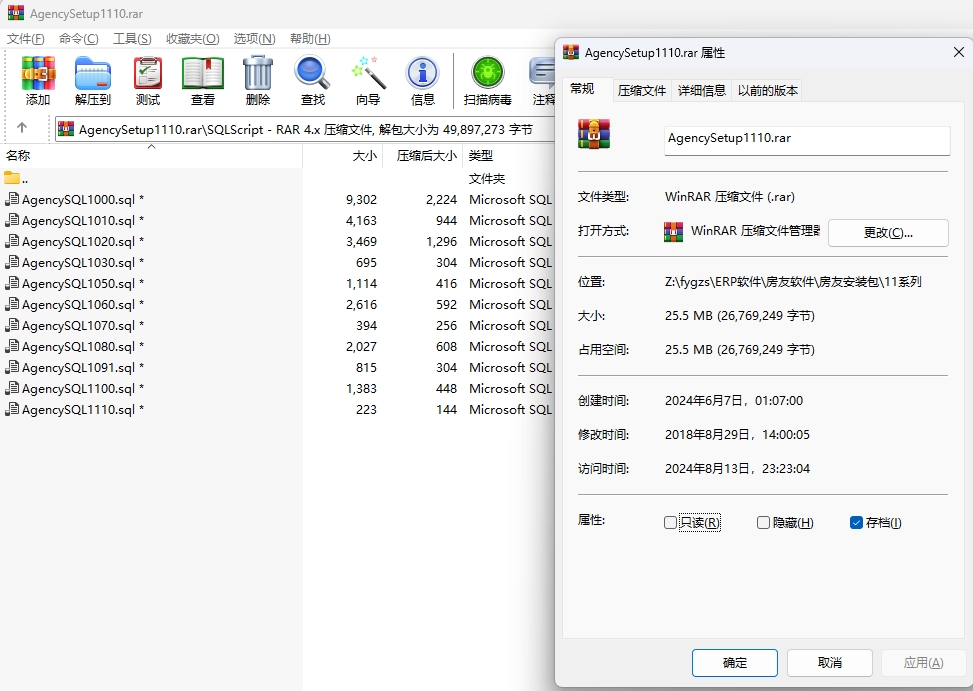Image resolution: width=973 pixels, height=691 pixels.
Task: Open the 帮助(H) menu
Action: 310,38
